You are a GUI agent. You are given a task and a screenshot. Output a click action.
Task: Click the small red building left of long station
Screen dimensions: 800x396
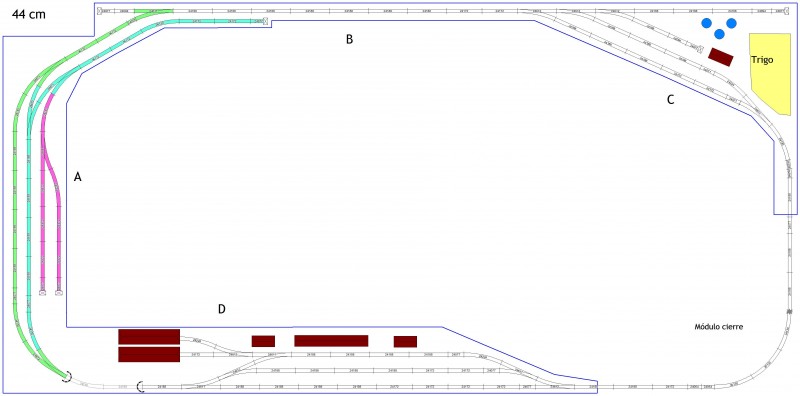click(263, 341)
